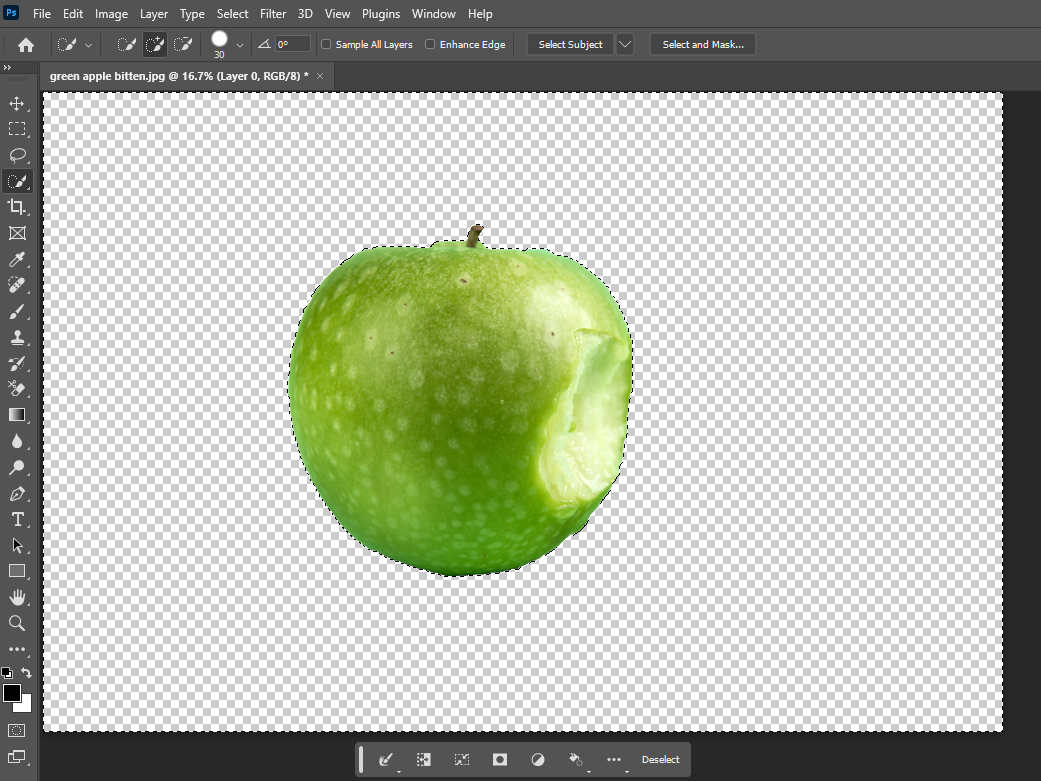1041x781 pixels.
Task: Switch to green apple bitten.jpg tab
Action: click(179, 76)
